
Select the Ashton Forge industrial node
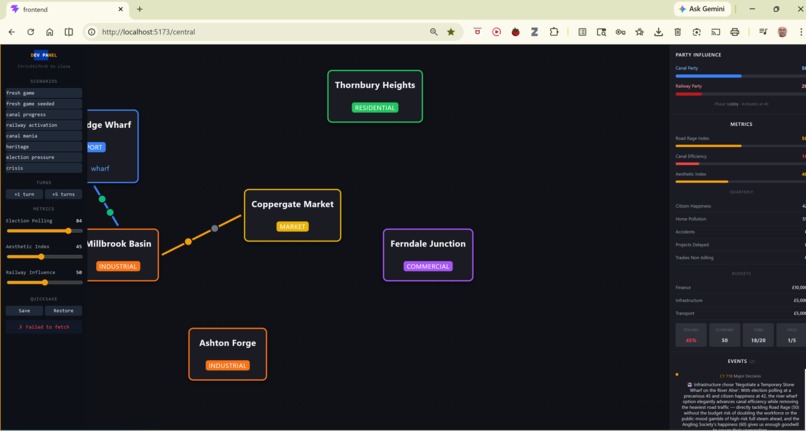(227, 354)
